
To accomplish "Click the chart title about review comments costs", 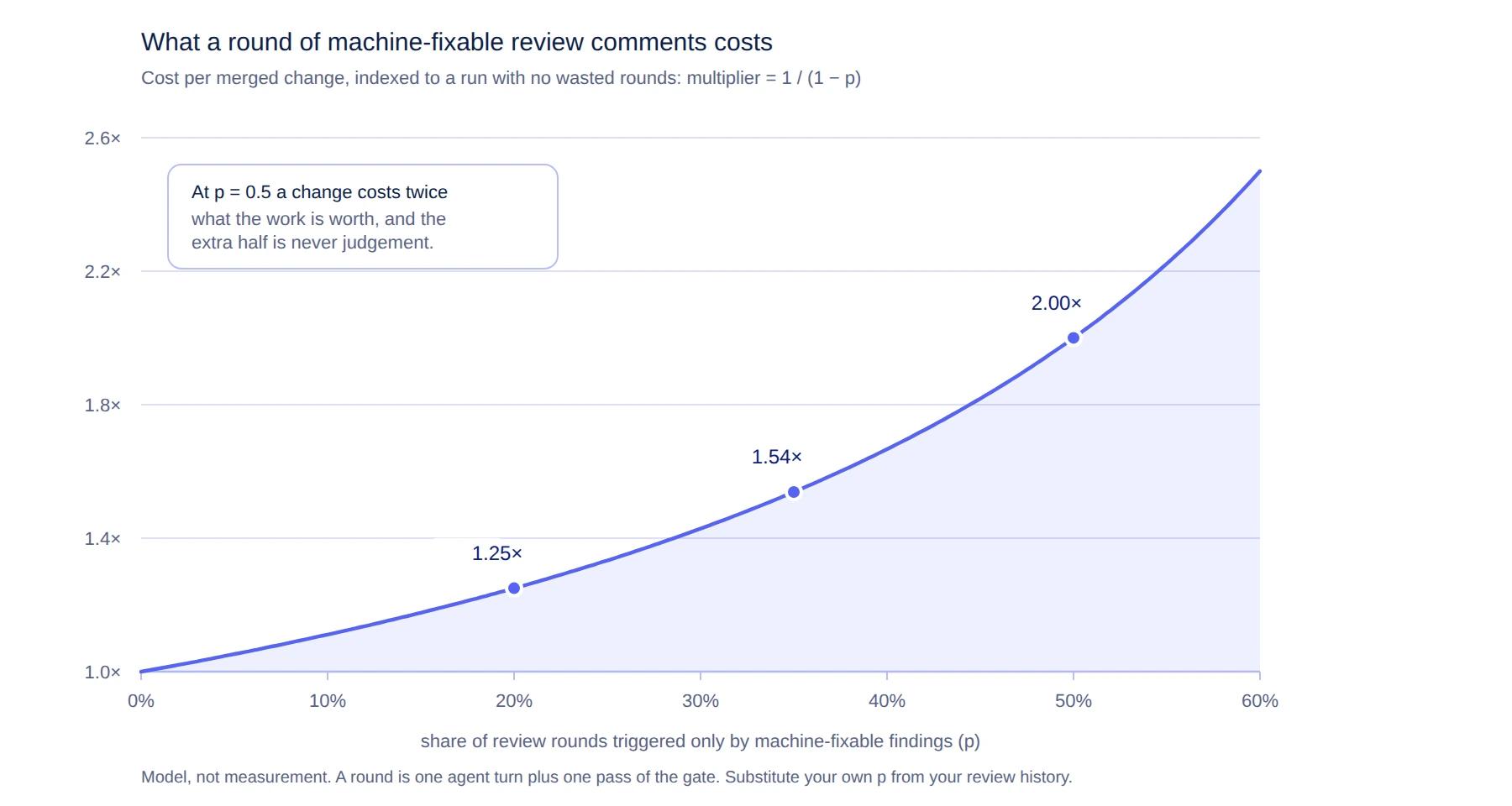I will (457, 42).
